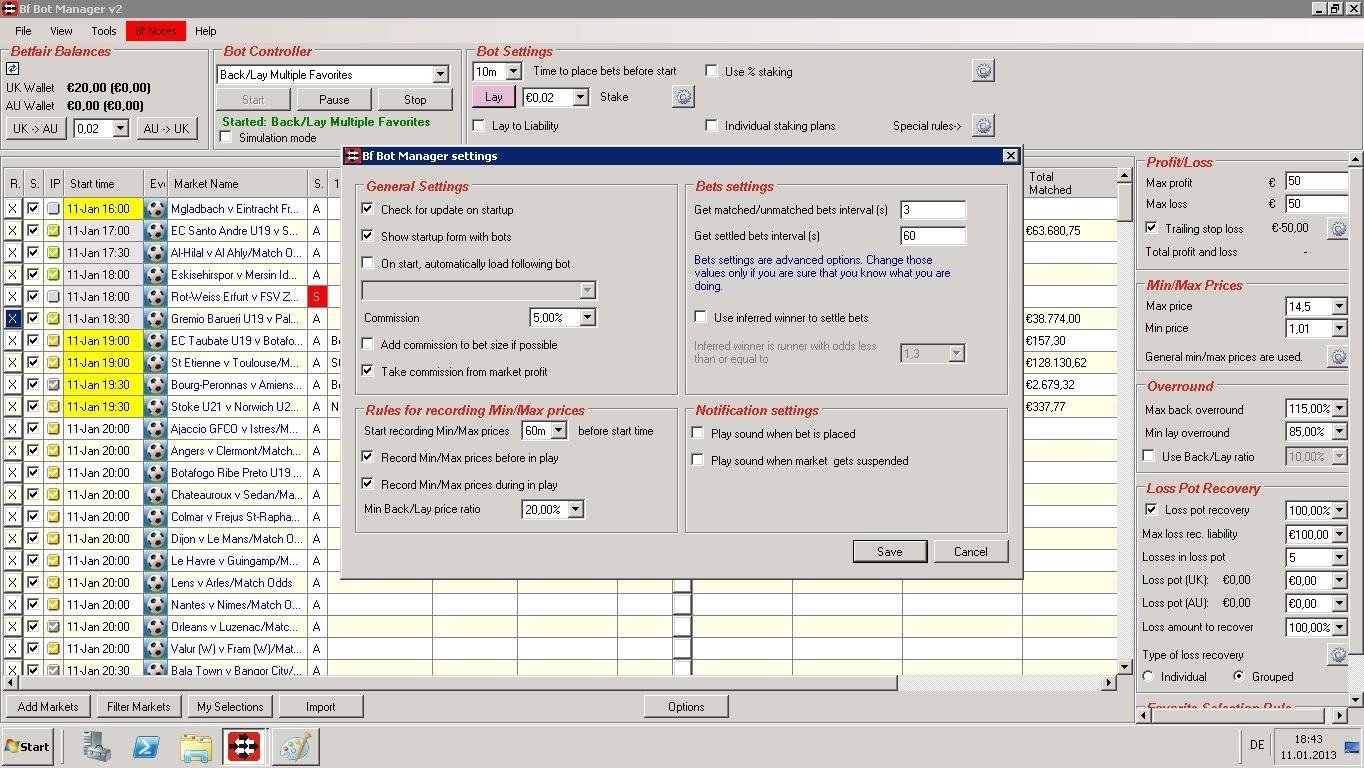Screen dimensions: 1364x768
Task: Open Max back overround dropdown
Action: (1339, 409)
